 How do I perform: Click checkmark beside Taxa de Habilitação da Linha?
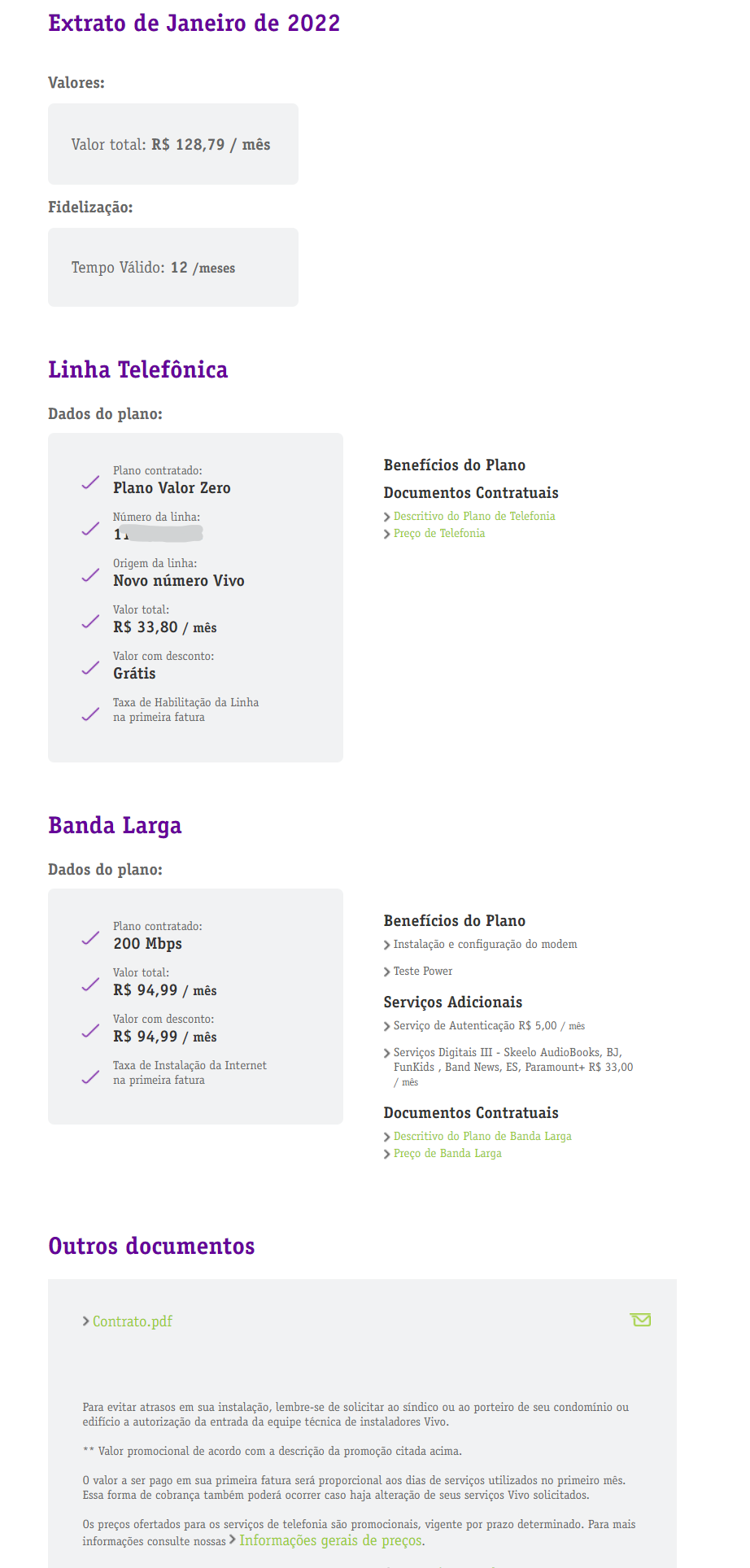90,714
